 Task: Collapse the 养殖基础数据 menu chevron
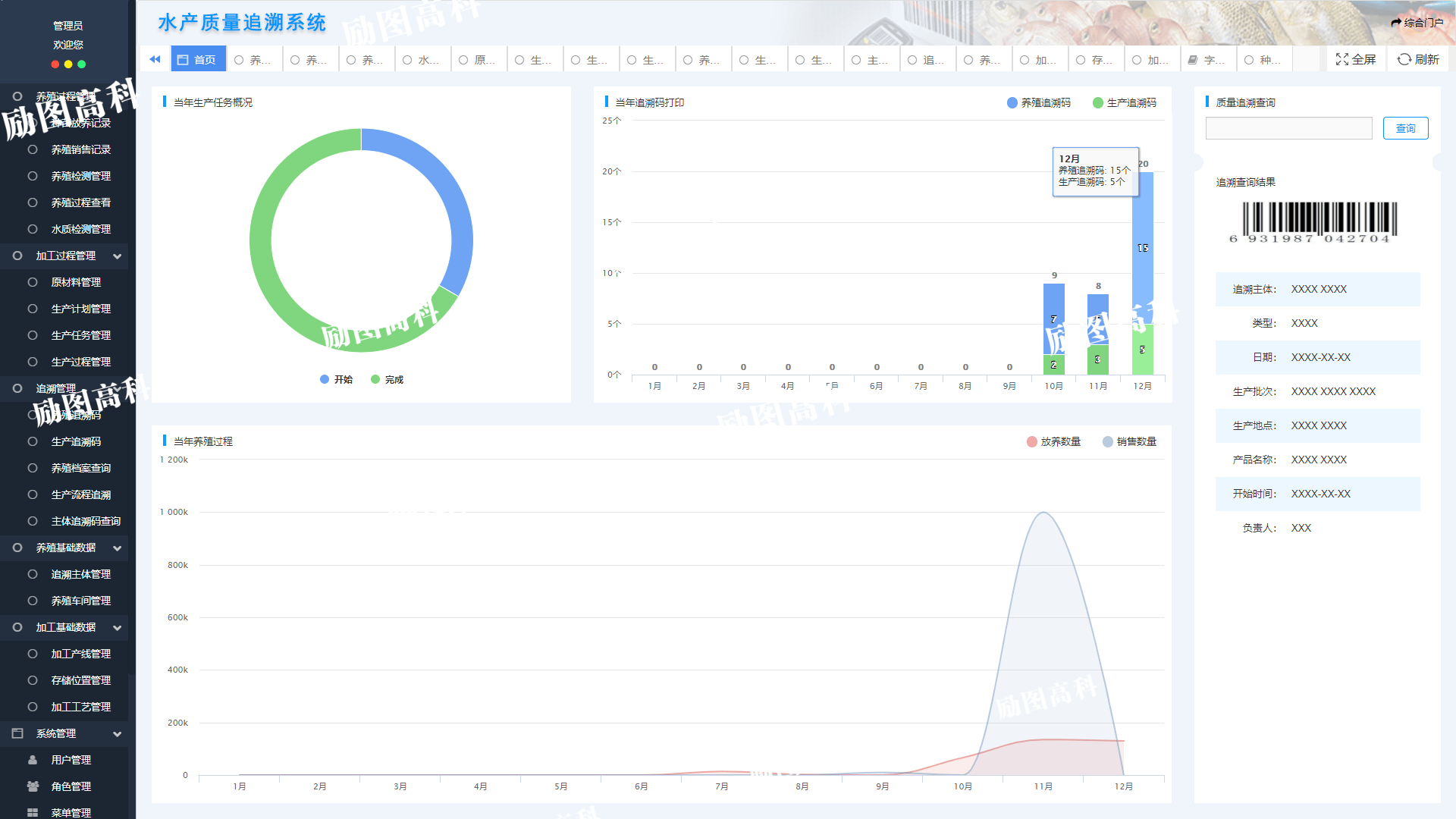tap(118, 548)
